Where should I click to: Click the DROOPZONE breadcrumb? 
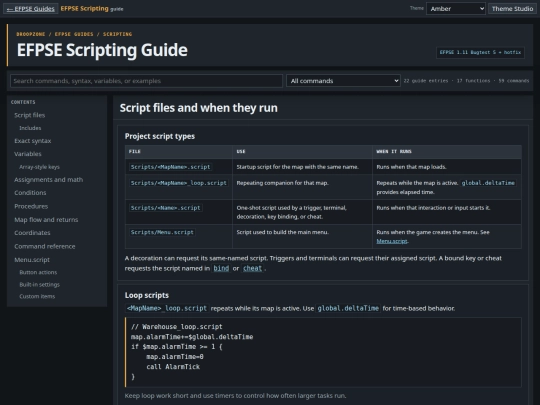point(31,34)
